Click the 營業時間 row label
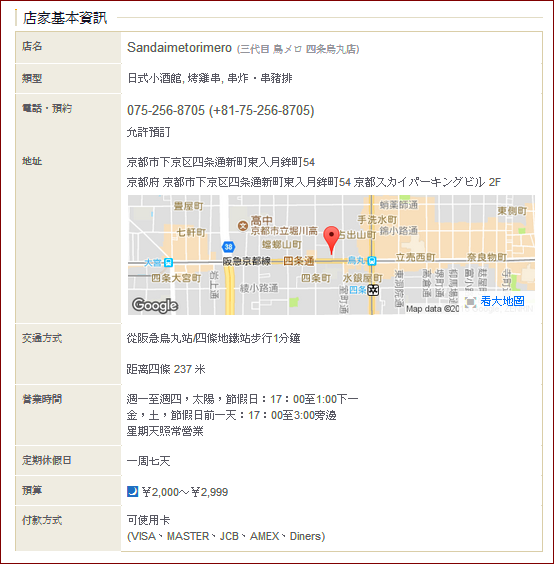The height and width of the screenshot is (564, 554). [42, 399]
